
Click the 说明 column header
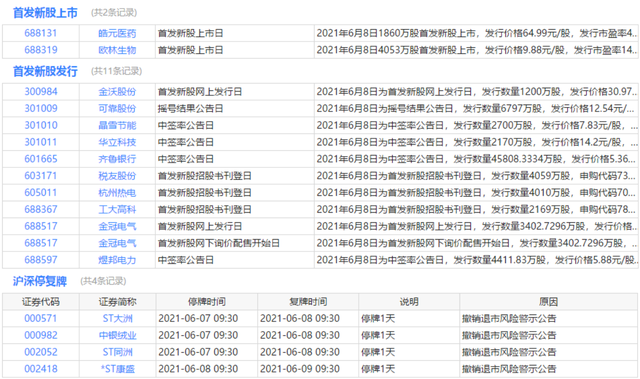coord(409,302)
